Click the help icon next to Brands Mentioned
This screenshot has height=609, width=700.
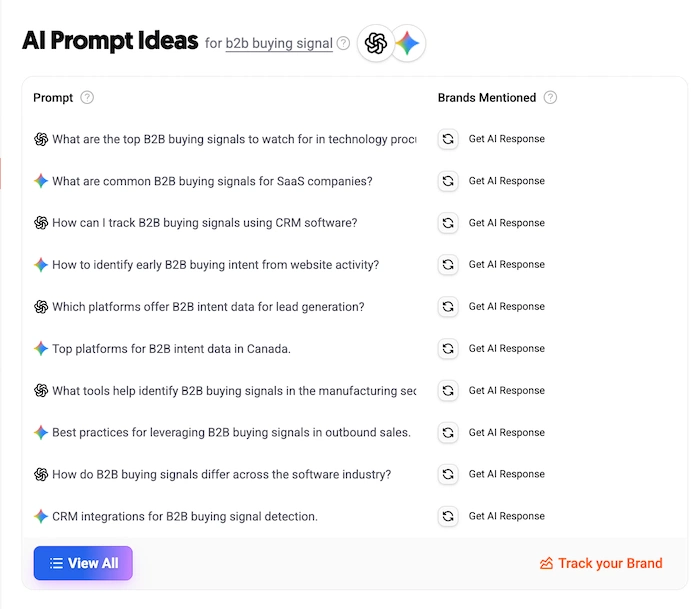click(550, 98)
